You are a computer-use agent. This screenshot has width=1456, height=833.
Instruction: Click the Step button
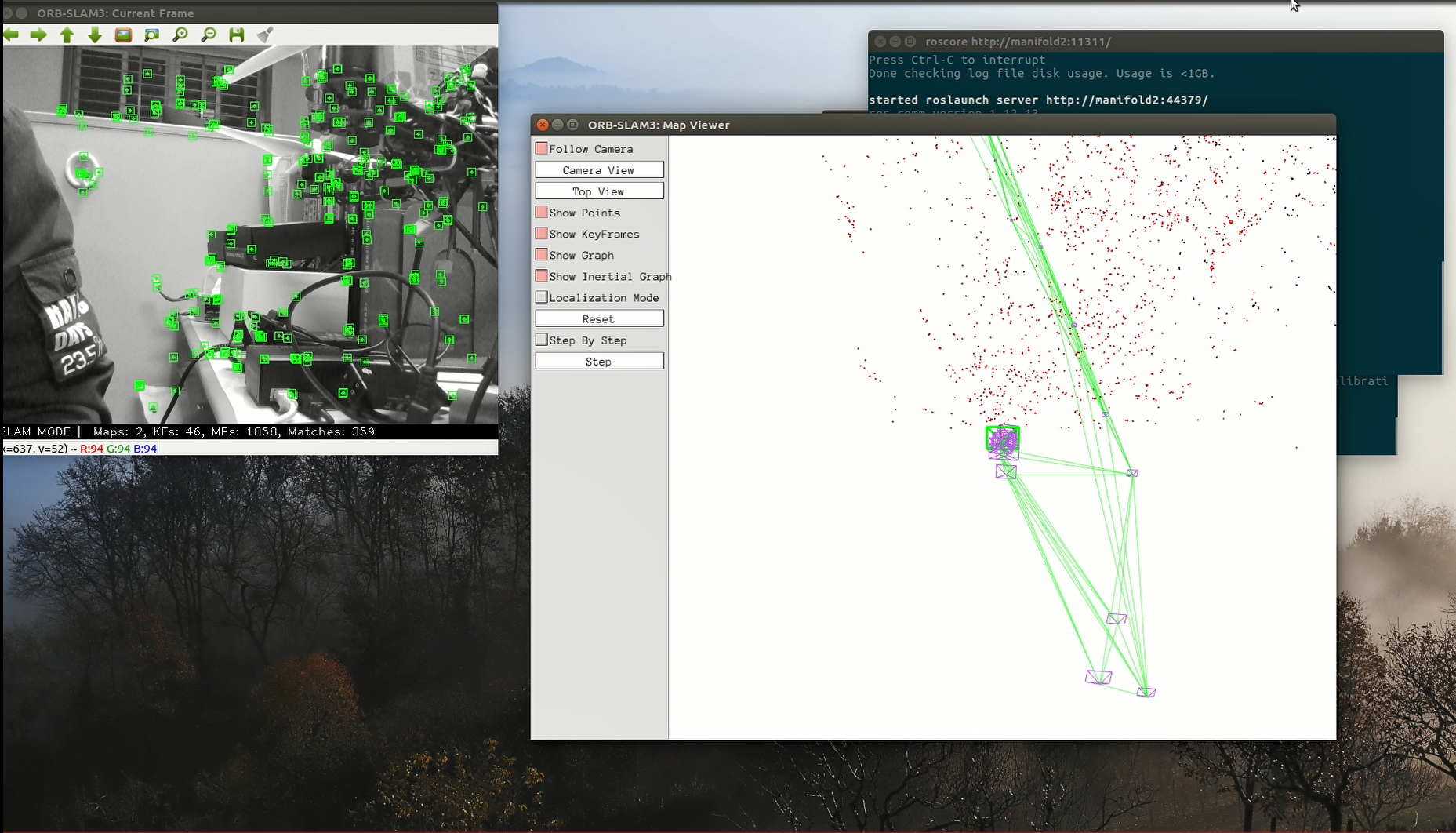click(599, 361)
